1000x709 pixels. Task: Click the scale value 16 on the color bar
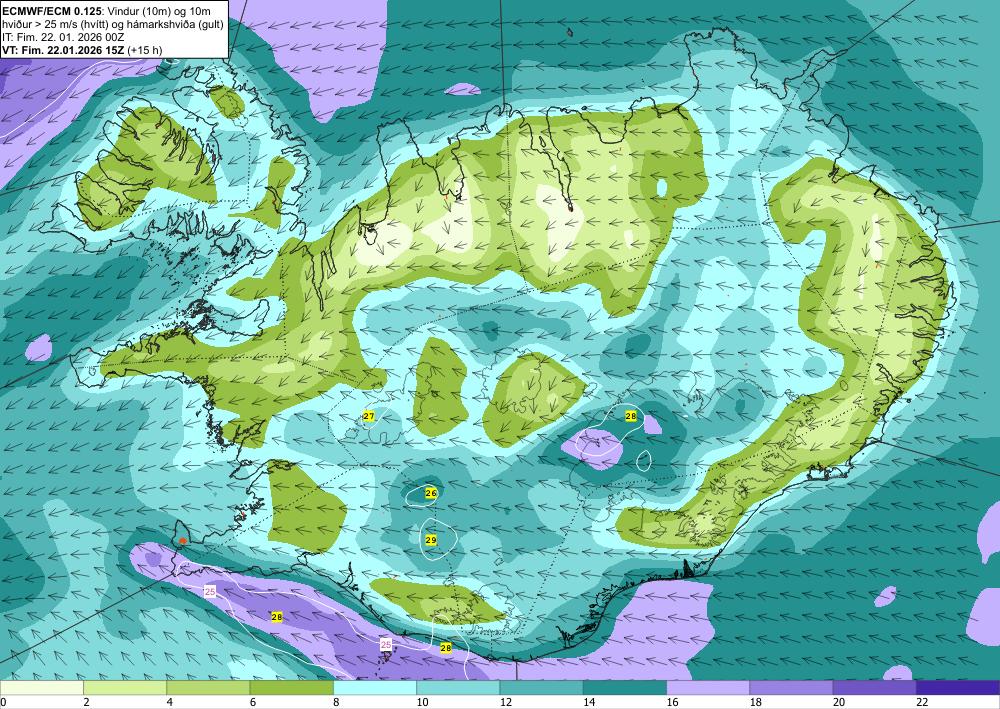[672, 702]
